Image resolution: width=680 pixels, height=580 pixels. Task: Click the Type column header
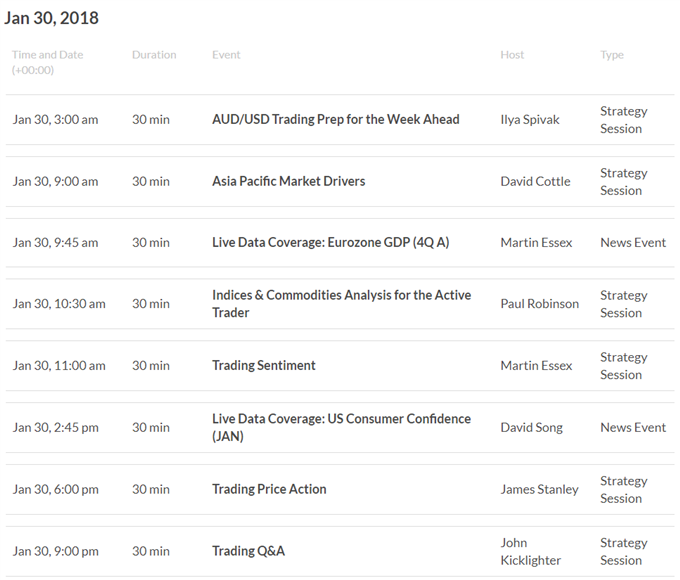click(x=612, y=55)
